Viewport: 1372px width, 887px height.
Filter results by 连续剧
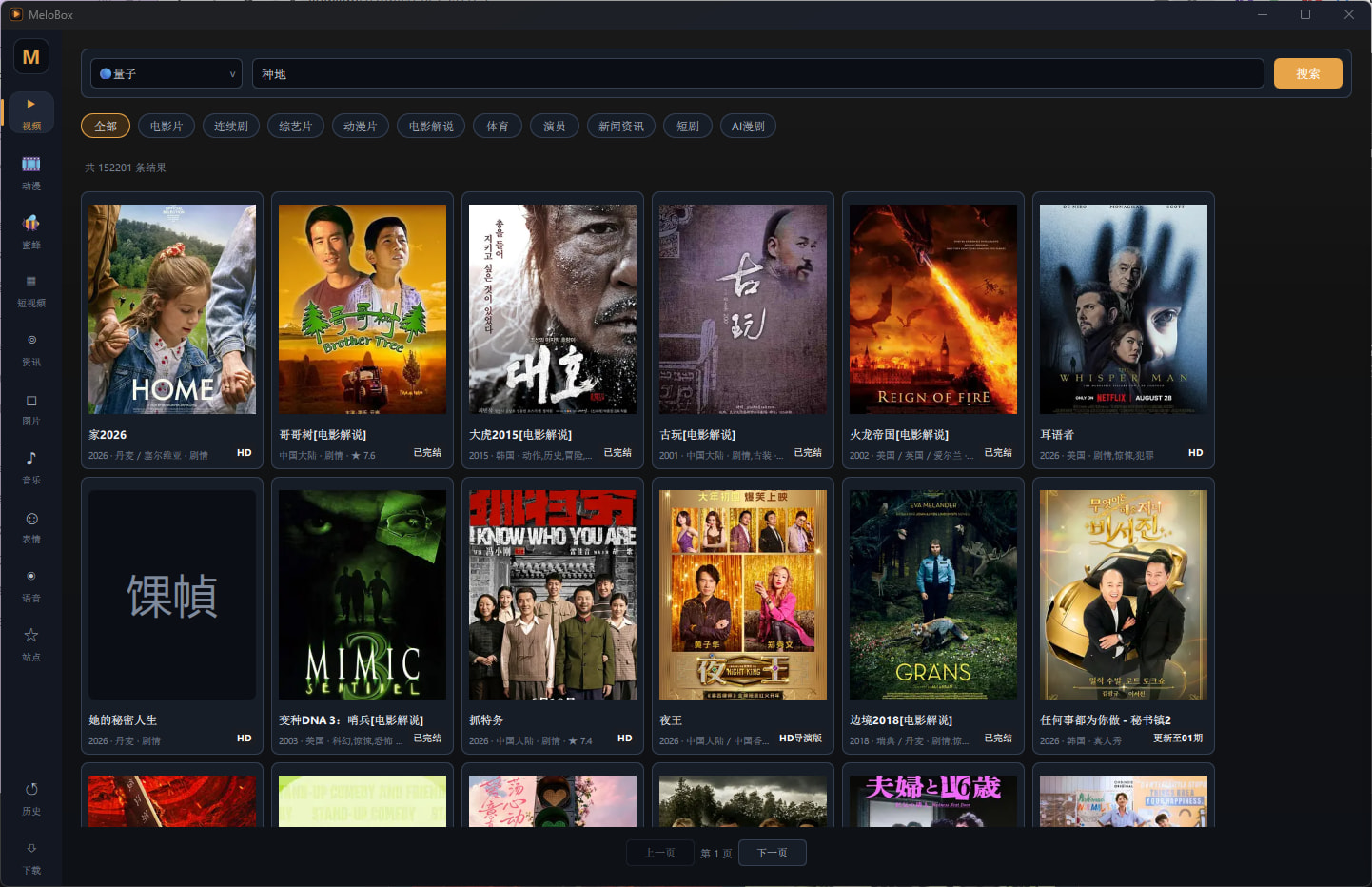pyautogui.click(x=231, y=126)
